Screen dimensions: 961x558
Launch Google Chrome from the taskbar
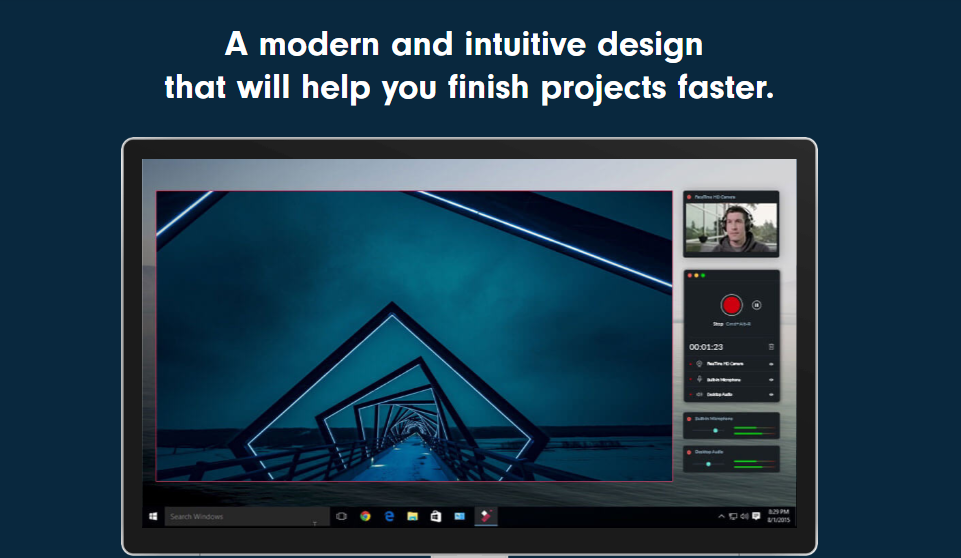pyautogui.click(x=365, y=516)
